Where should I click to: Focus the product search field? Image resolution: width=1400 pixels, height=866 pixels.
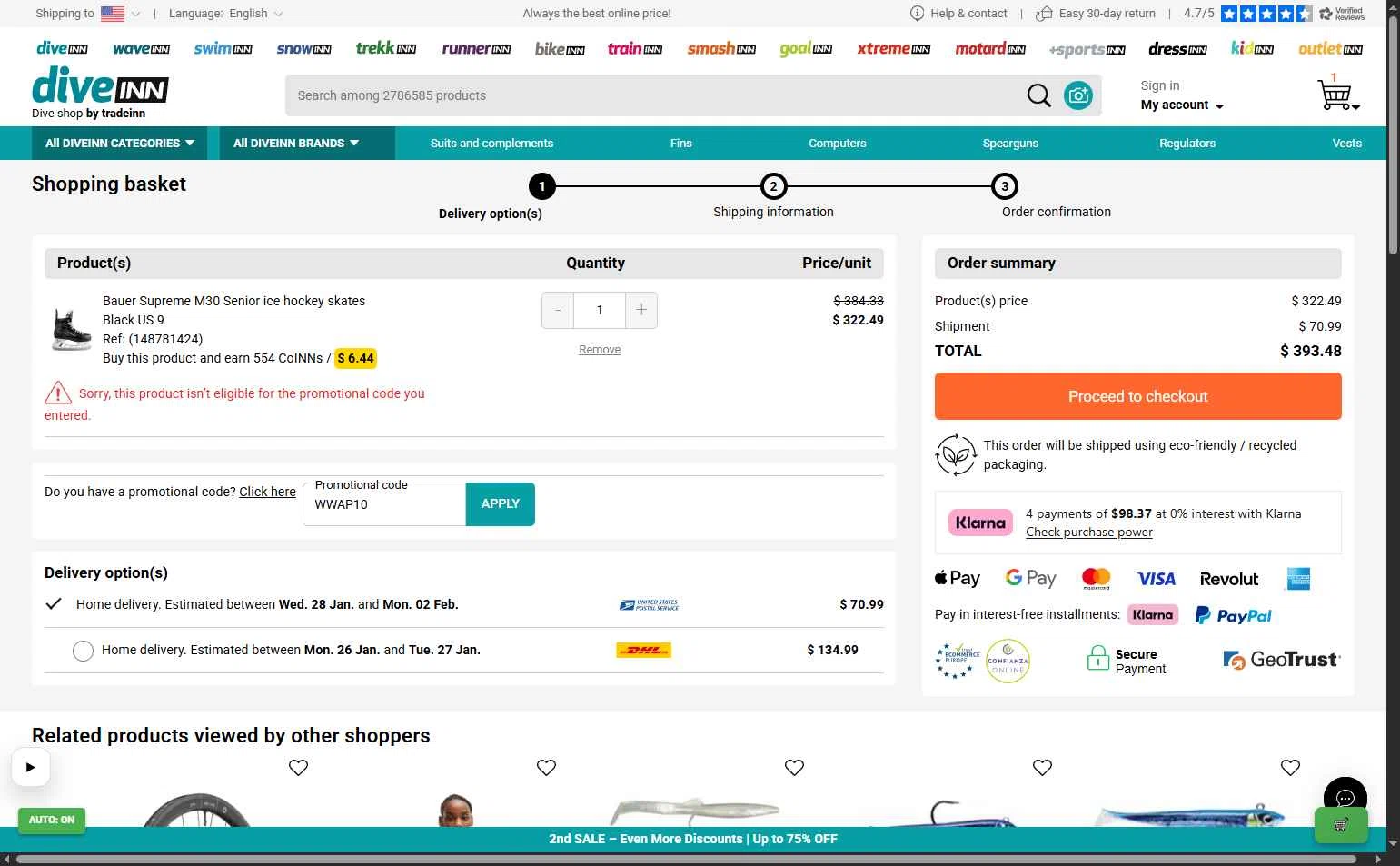coord(654,95)
